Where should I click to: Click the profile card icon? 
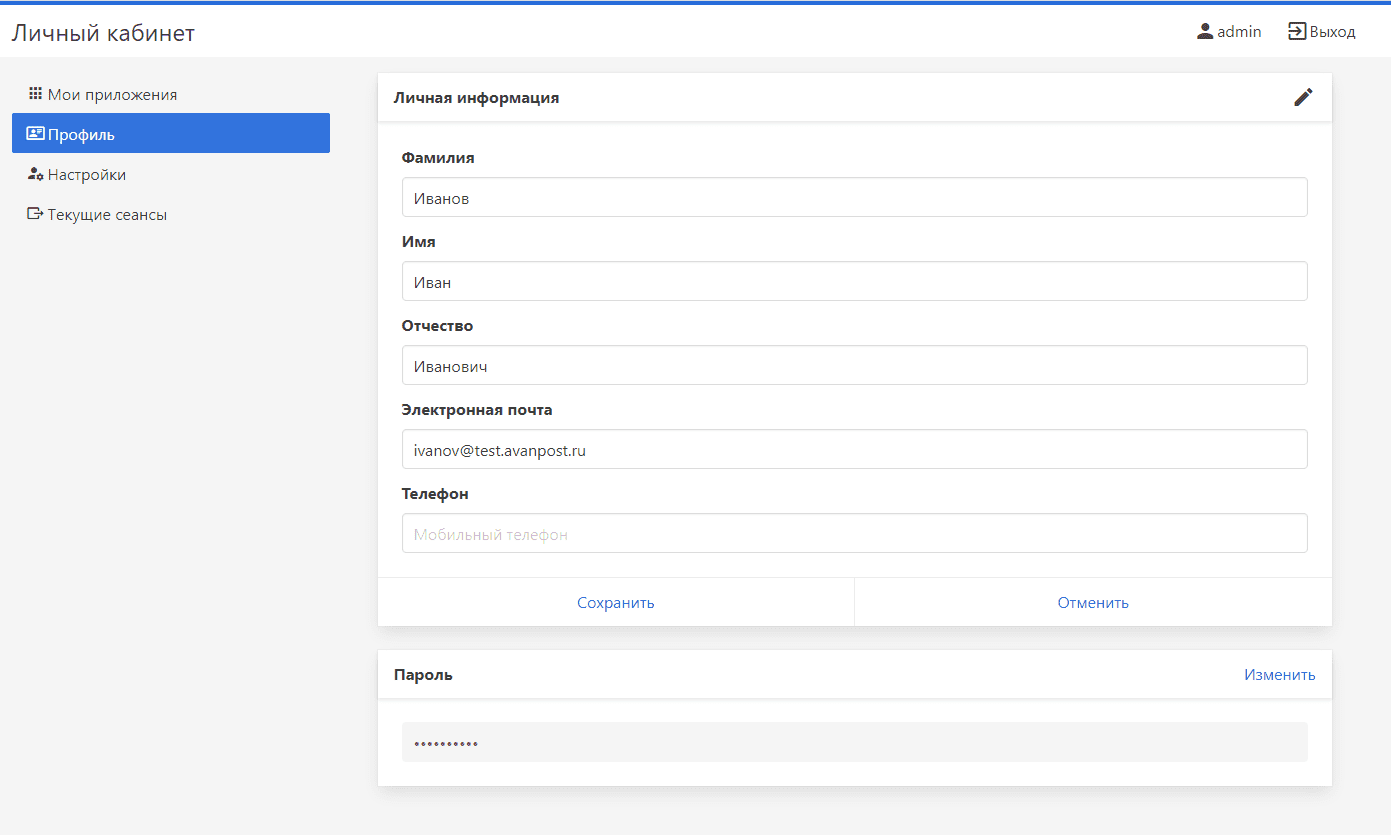[x=35, y=134]
